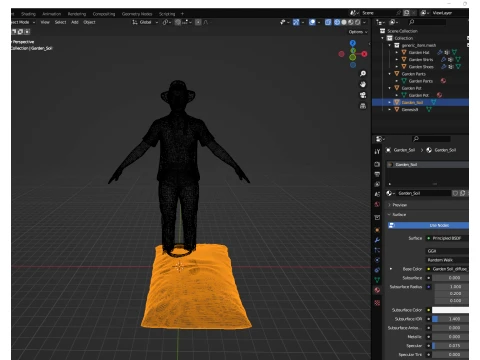The image size is (480, 360).
Task: Click the red X axis on gizmo
Action: (364, 54)
